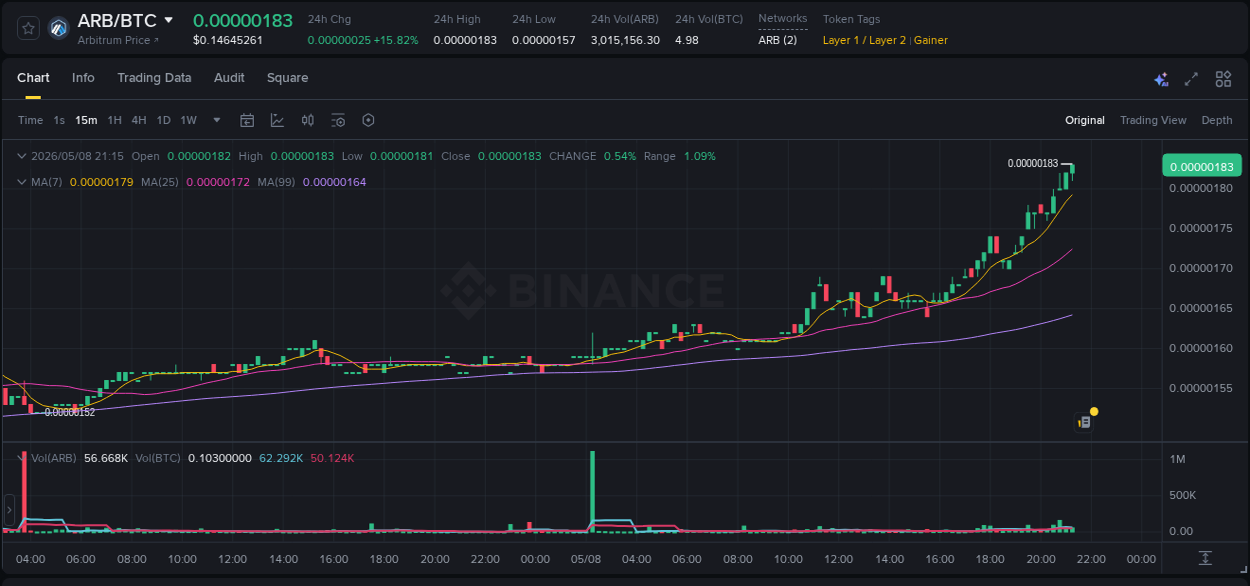1250x586 pixels.
Task: Click the 0.00000183 high price marker
Action: (1032, 163)
